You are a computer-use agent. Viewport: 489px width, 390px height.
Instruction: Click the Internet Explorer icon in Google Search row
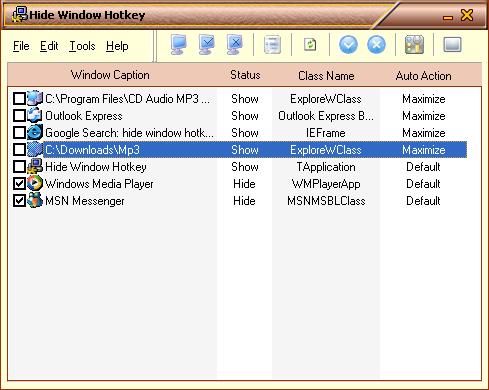pyautogui.click(x=35, y=132)
